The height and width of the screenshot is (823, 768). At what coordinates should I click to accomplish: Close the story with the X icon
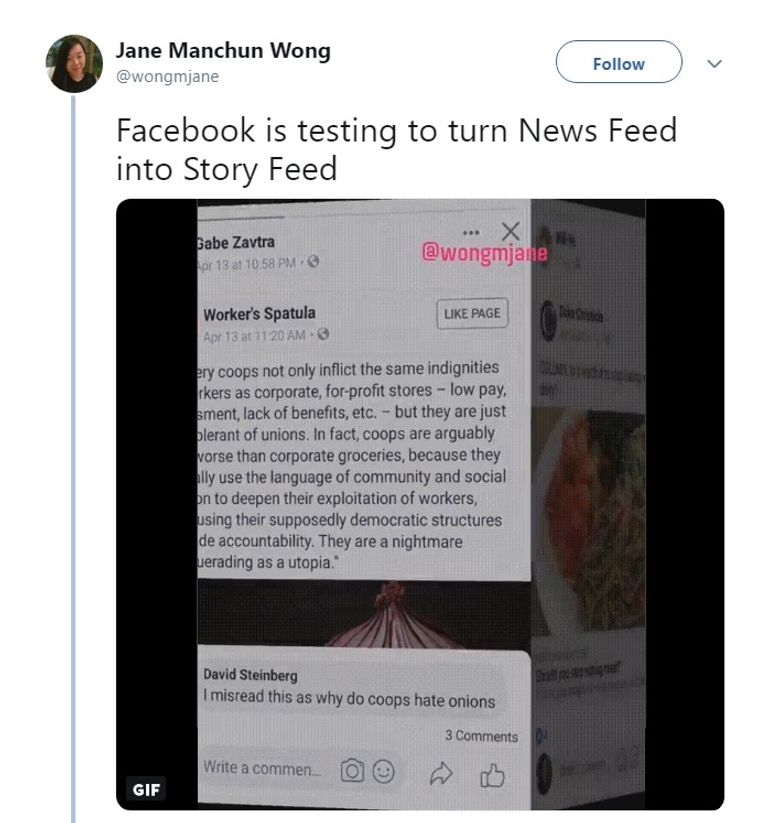(x=510, y=231)
